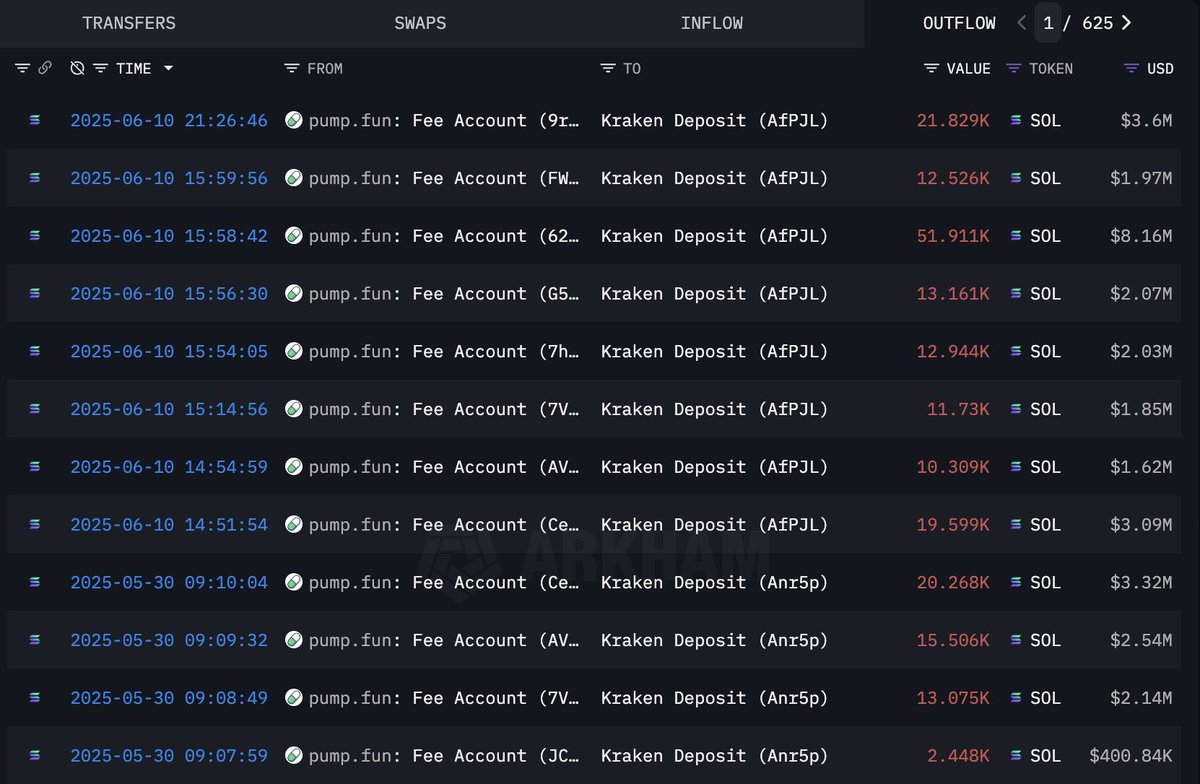The width and height of the screenshot is (1200, 784).
Task: Click the $1.85M USD amount
Action: (x=1141, y=409)
